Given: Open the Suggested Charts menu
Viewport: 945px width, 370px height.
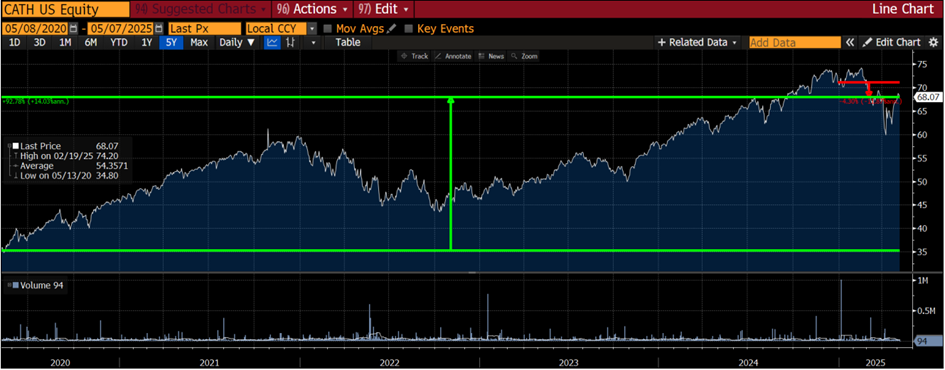Looking at the screenshot, I should (x=201, y=10).
